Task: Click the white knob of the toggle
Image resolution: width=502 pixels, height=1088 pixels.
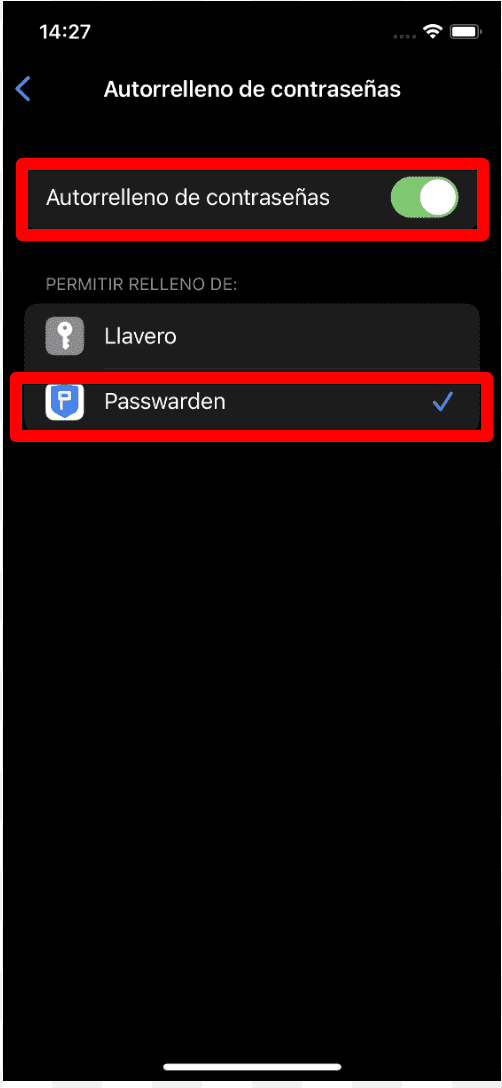Action: (437, 198)
